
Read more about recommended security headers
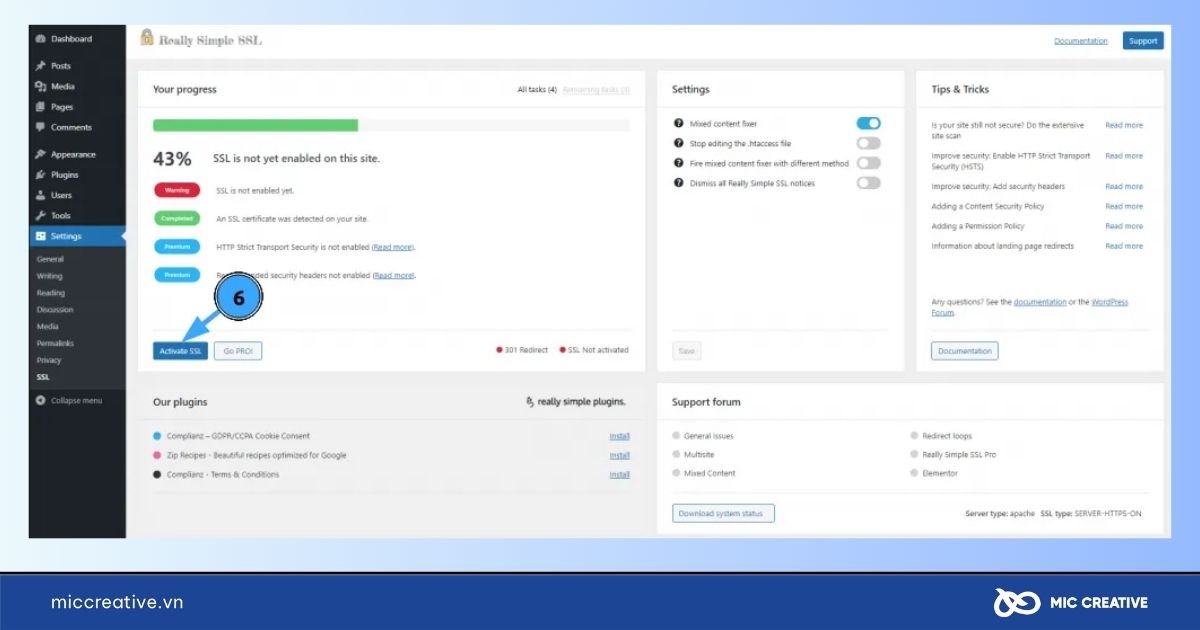393,275
